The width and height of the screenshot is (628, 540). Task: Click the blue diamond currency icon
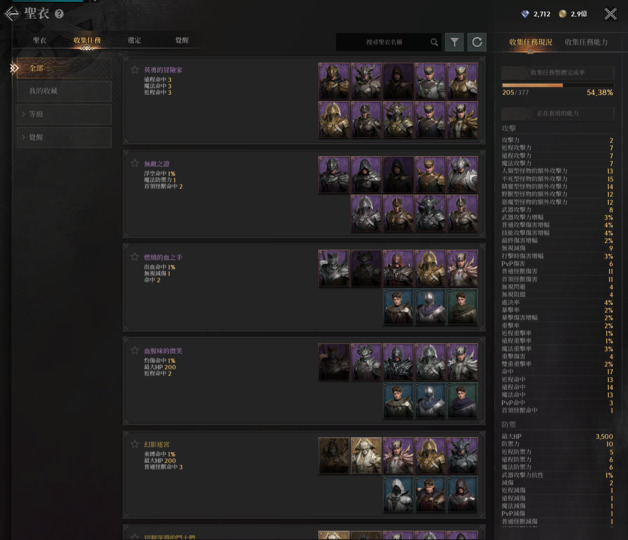[525, 14]
